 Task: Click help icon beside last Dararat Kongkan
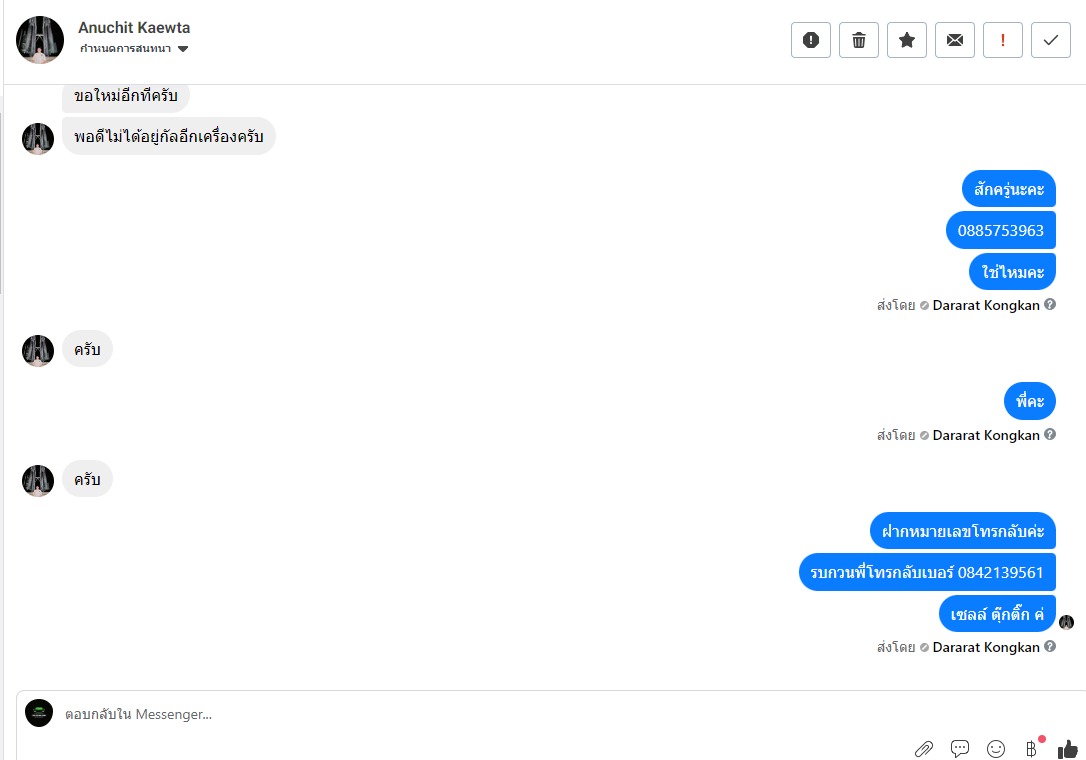click(1050, 646)
